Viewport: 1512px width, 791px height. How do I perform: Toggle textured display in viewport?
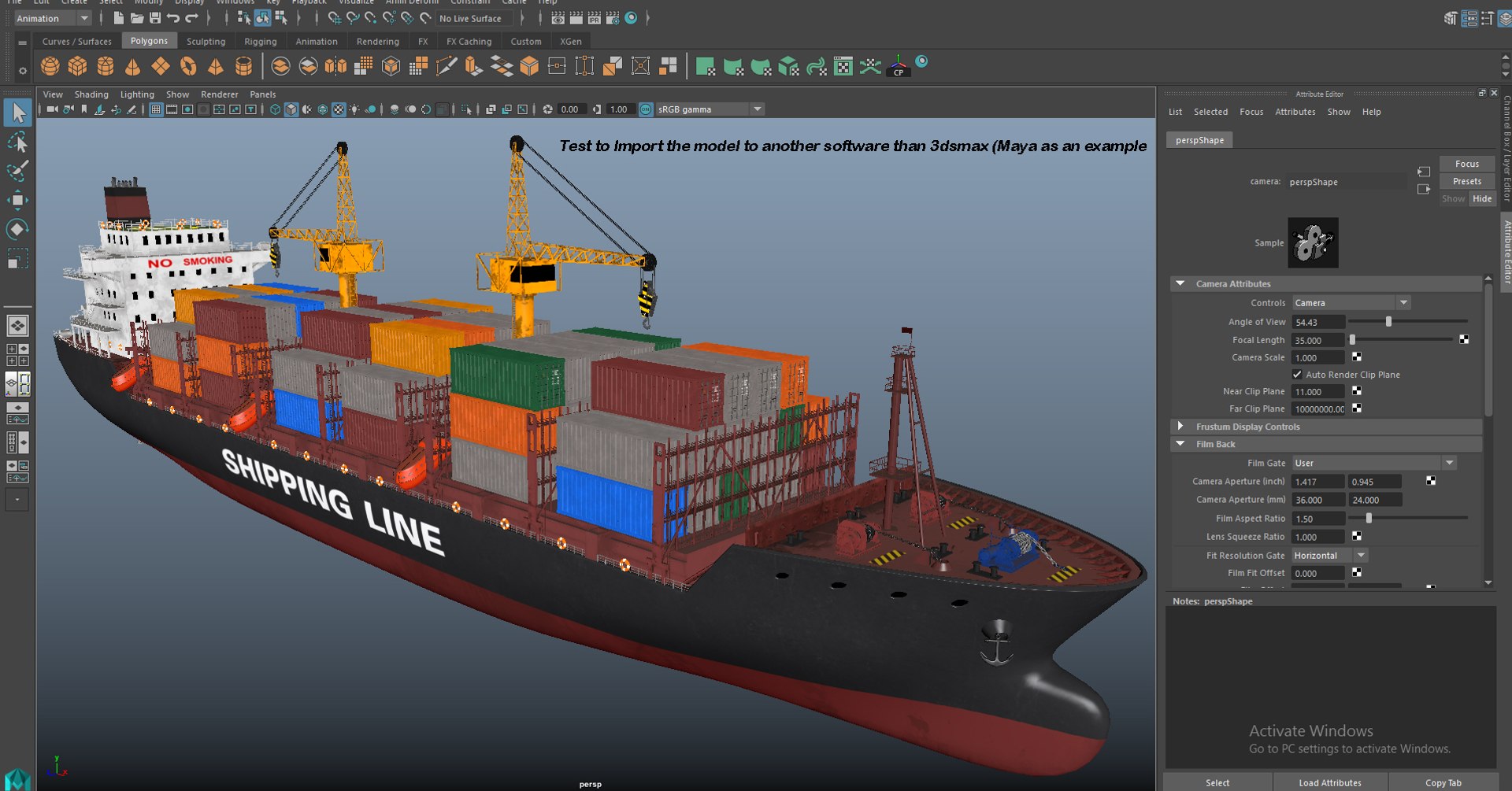[339, 109]
